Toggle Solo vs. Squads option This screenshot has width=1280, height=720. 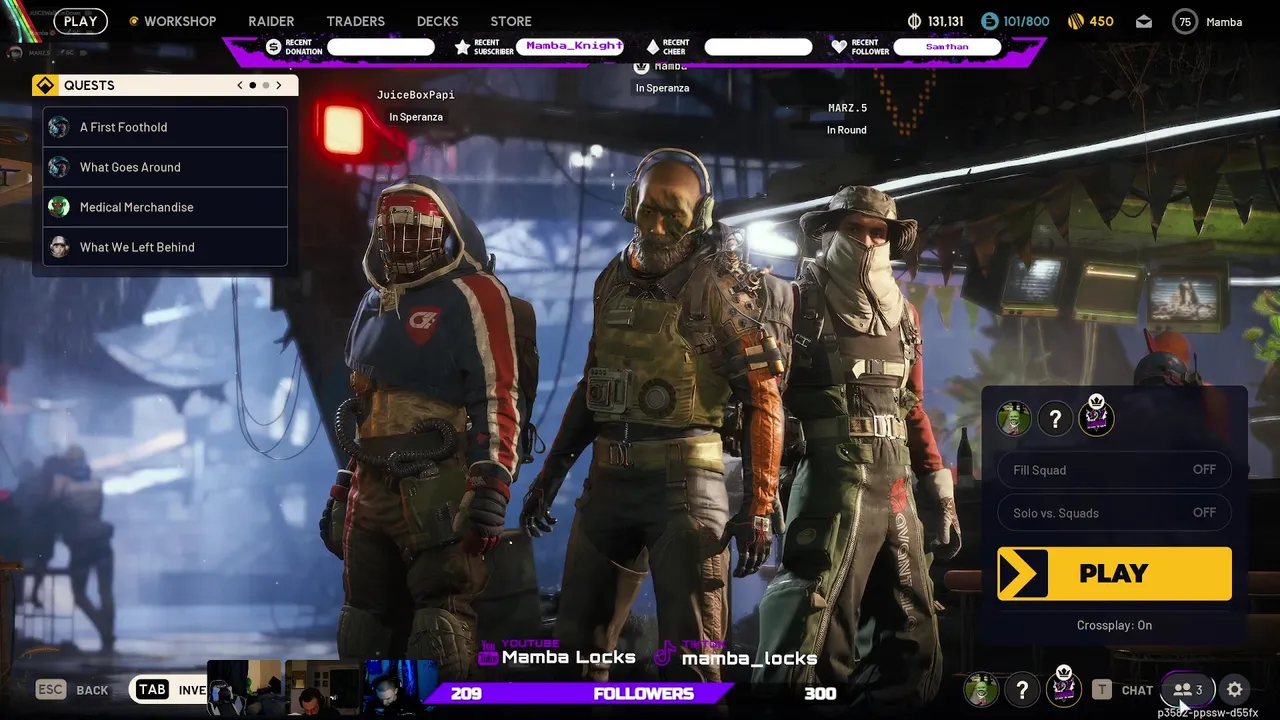coord(1114,513)
